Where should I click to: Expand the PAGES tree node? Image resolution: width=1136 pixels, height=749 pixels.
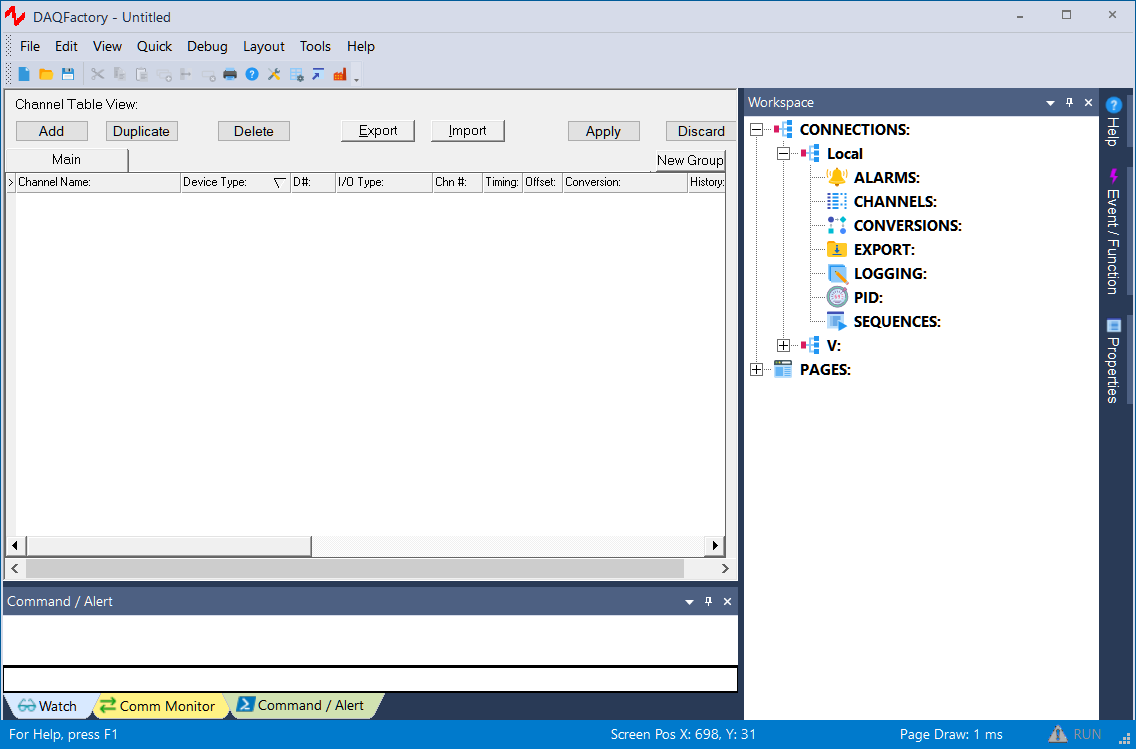pos(756,370)
